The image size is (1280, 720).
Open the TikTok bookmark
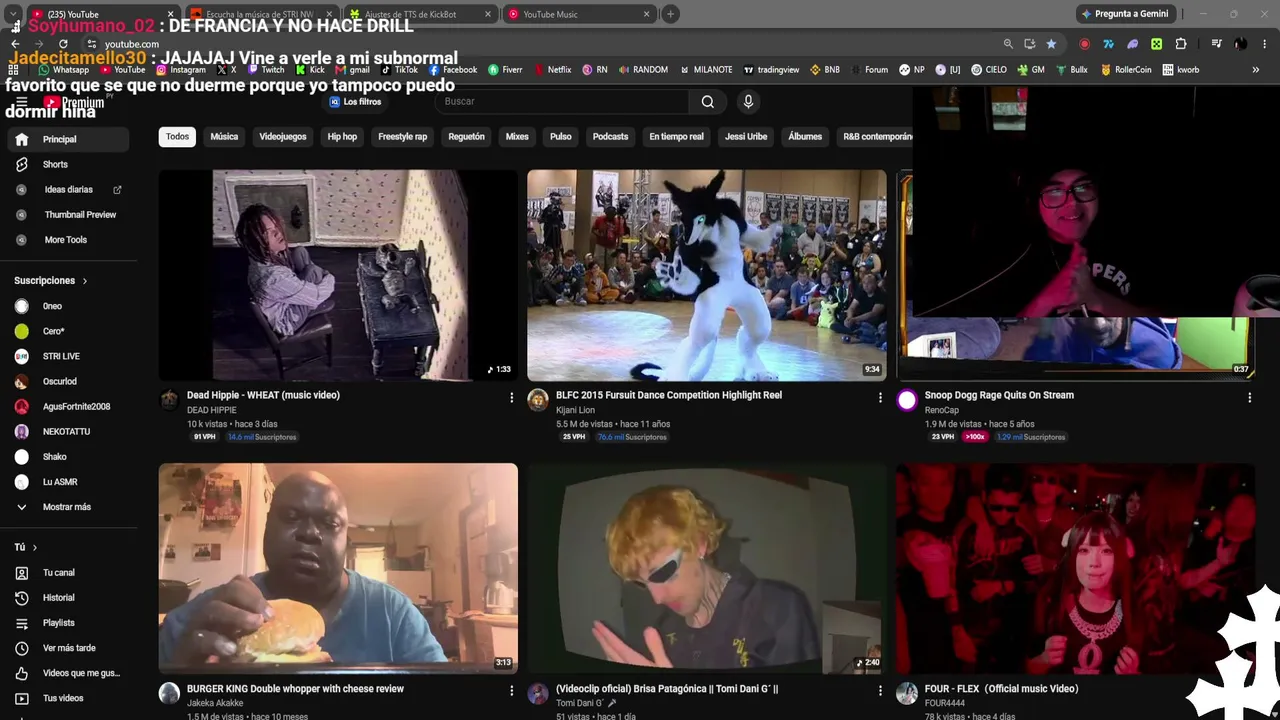point(399,70)
